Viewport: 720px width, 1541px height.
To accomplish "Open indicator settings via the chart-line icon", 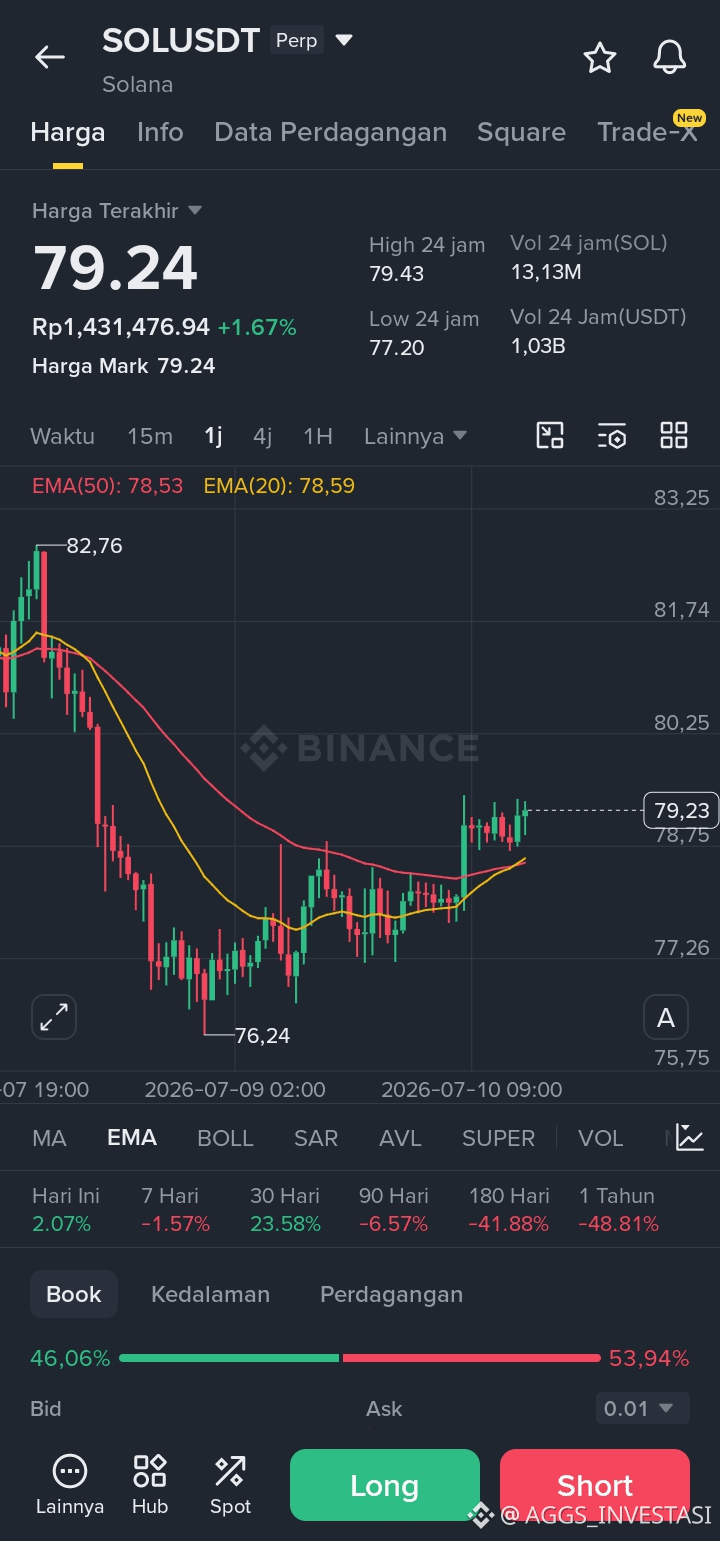I will (690, 1137).
